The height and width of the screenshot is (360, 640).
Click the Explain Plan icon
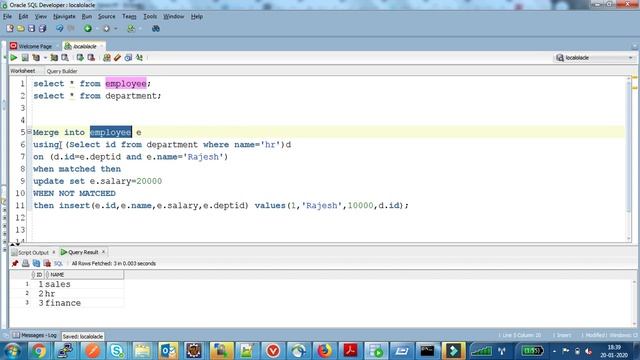point(36,58)
